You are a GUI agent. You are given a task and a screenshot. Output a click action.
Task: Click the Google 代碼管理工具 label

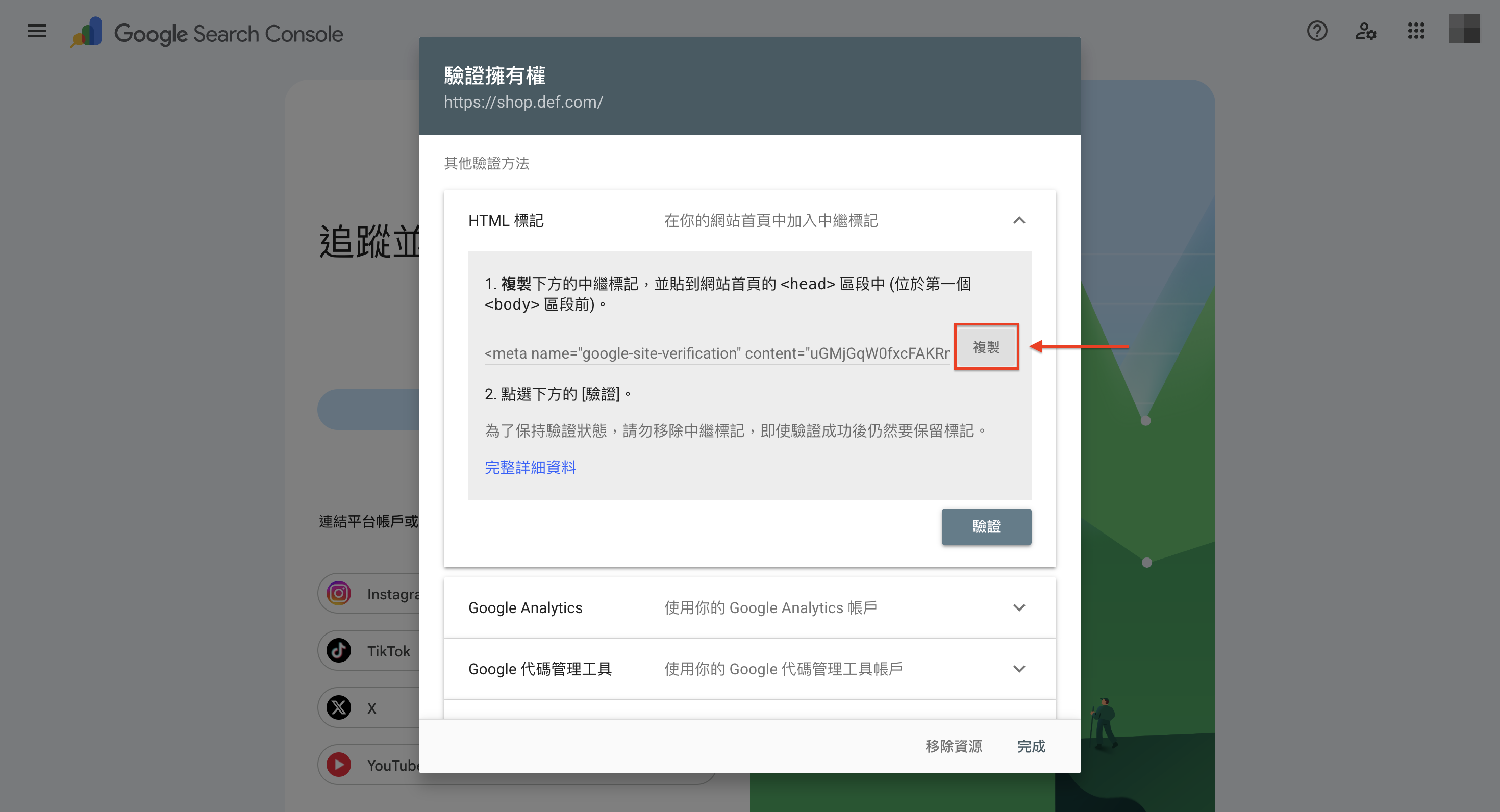point(539,668)
